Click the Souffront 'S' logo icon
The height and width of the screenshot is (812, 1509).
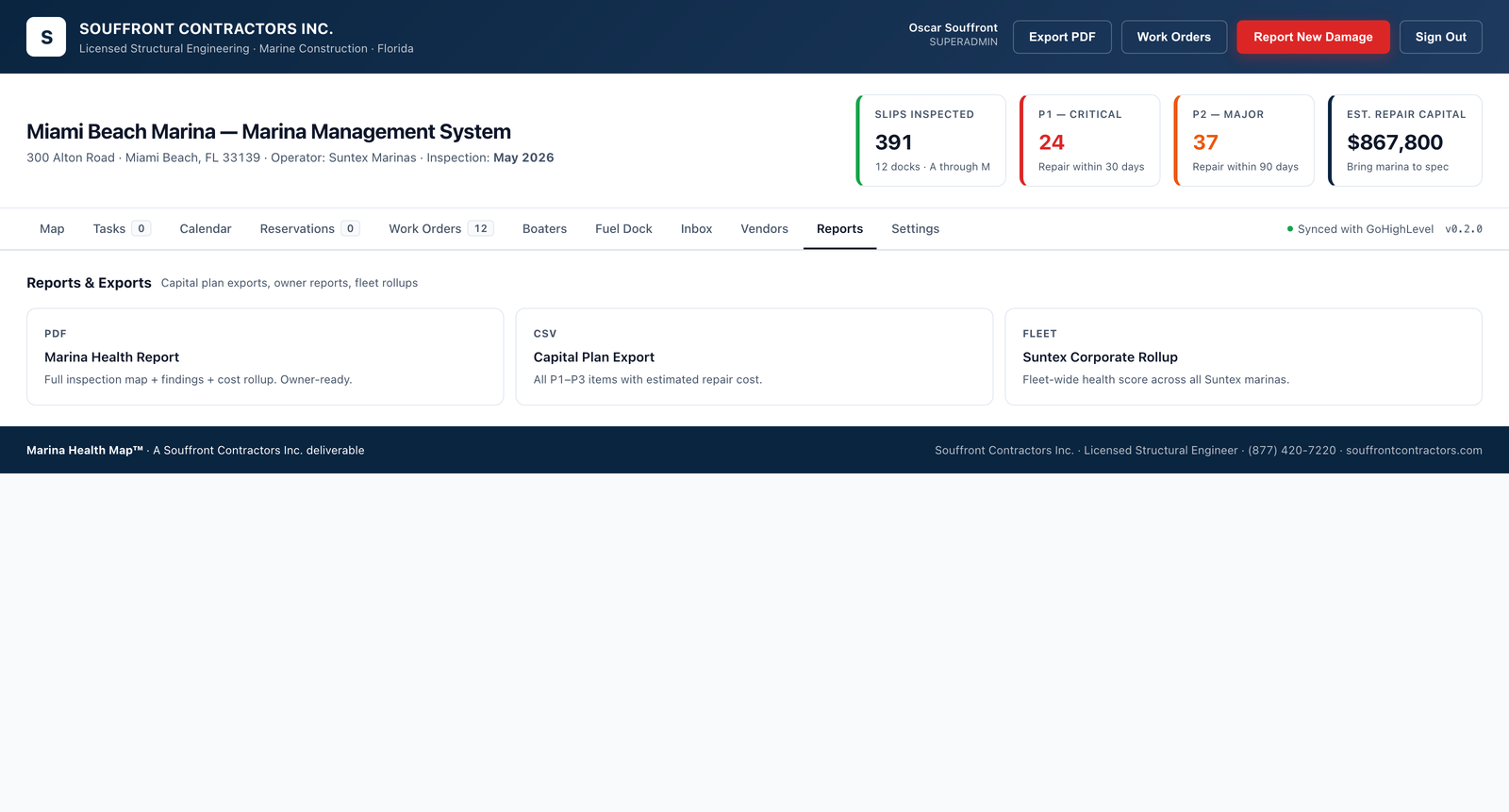(x=46, y=37)
